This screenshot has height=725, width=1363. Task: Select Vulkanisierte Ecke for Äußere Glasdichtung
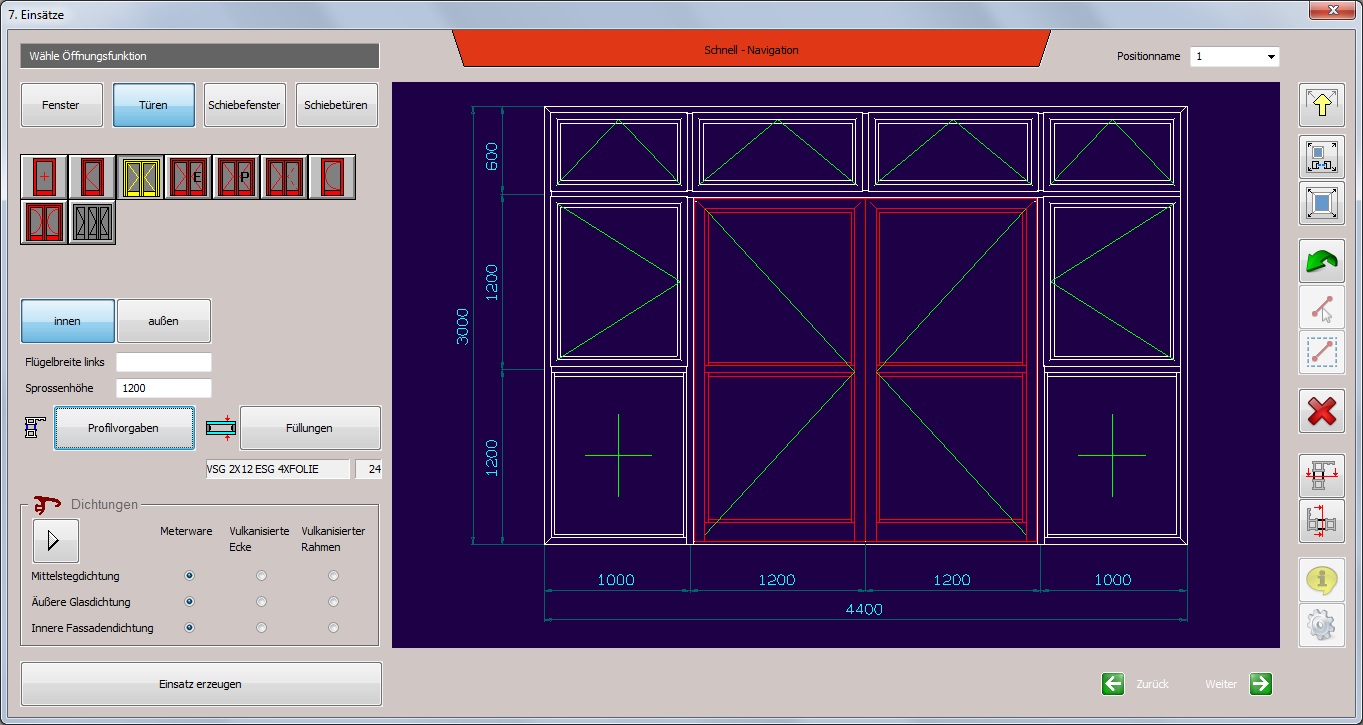[261, 602]
